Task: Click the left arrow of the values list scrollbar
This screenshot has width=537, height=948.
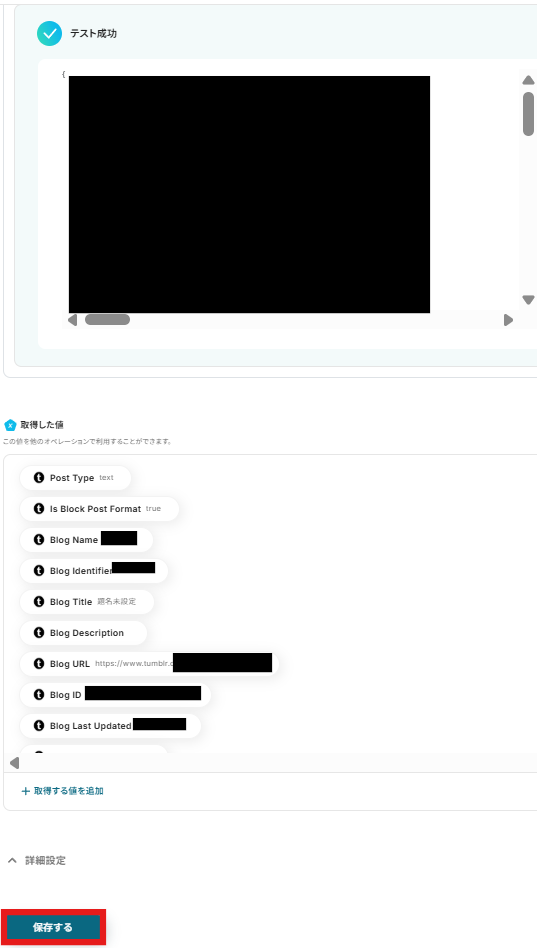Action: coord(15,763)
